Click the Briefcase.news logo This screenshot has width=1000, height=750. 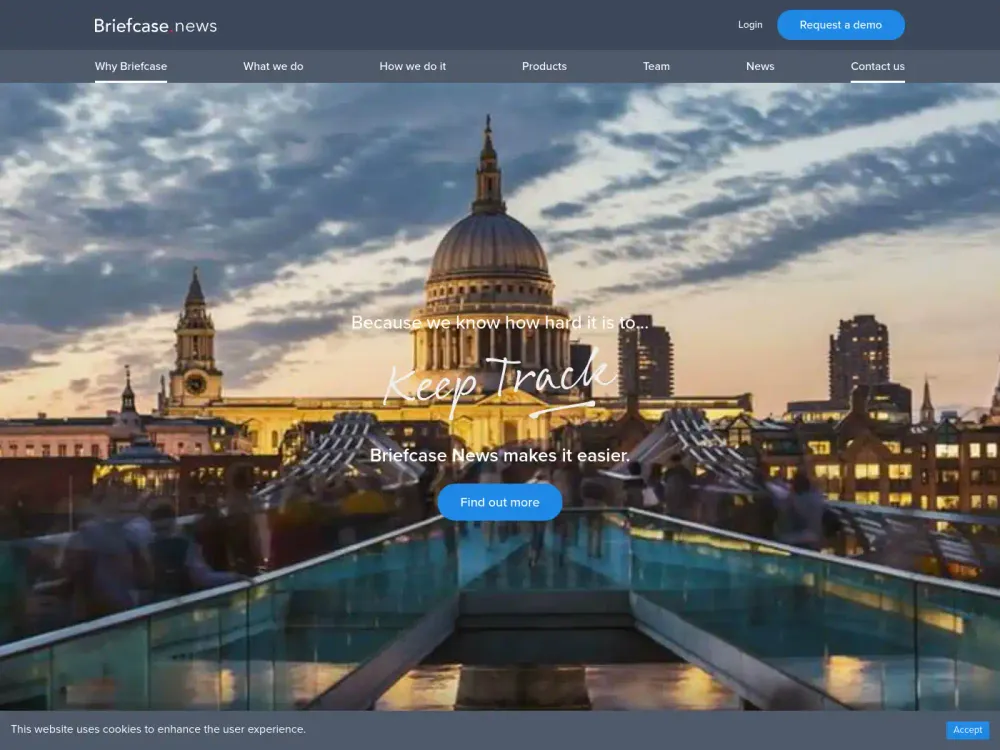(x=155, y=25)
